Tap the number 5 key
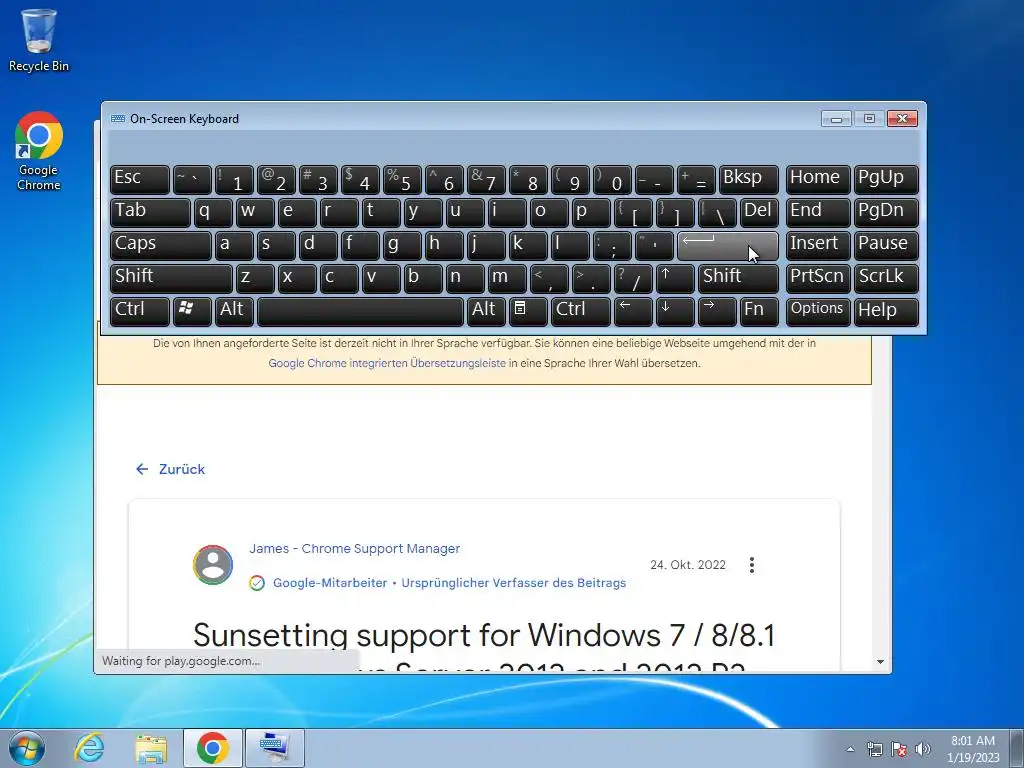The width and height of the screenshot is (1024, 768). pos(402,180)
